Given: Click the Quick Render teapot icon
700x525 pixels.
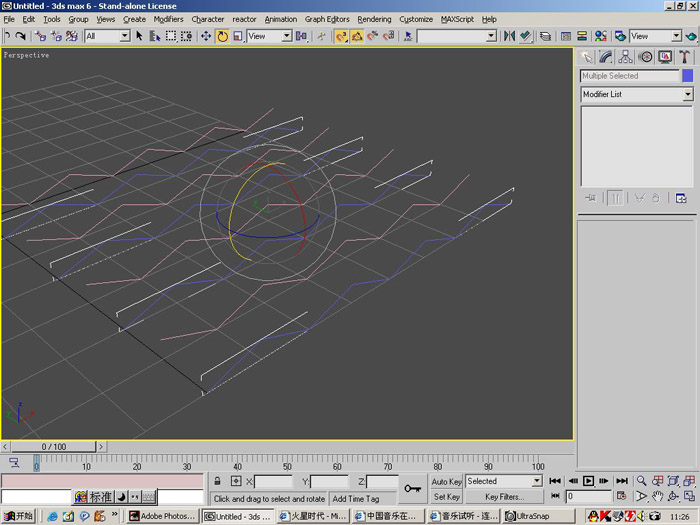Looking at the screenshot, I should (x=691, y=36).
